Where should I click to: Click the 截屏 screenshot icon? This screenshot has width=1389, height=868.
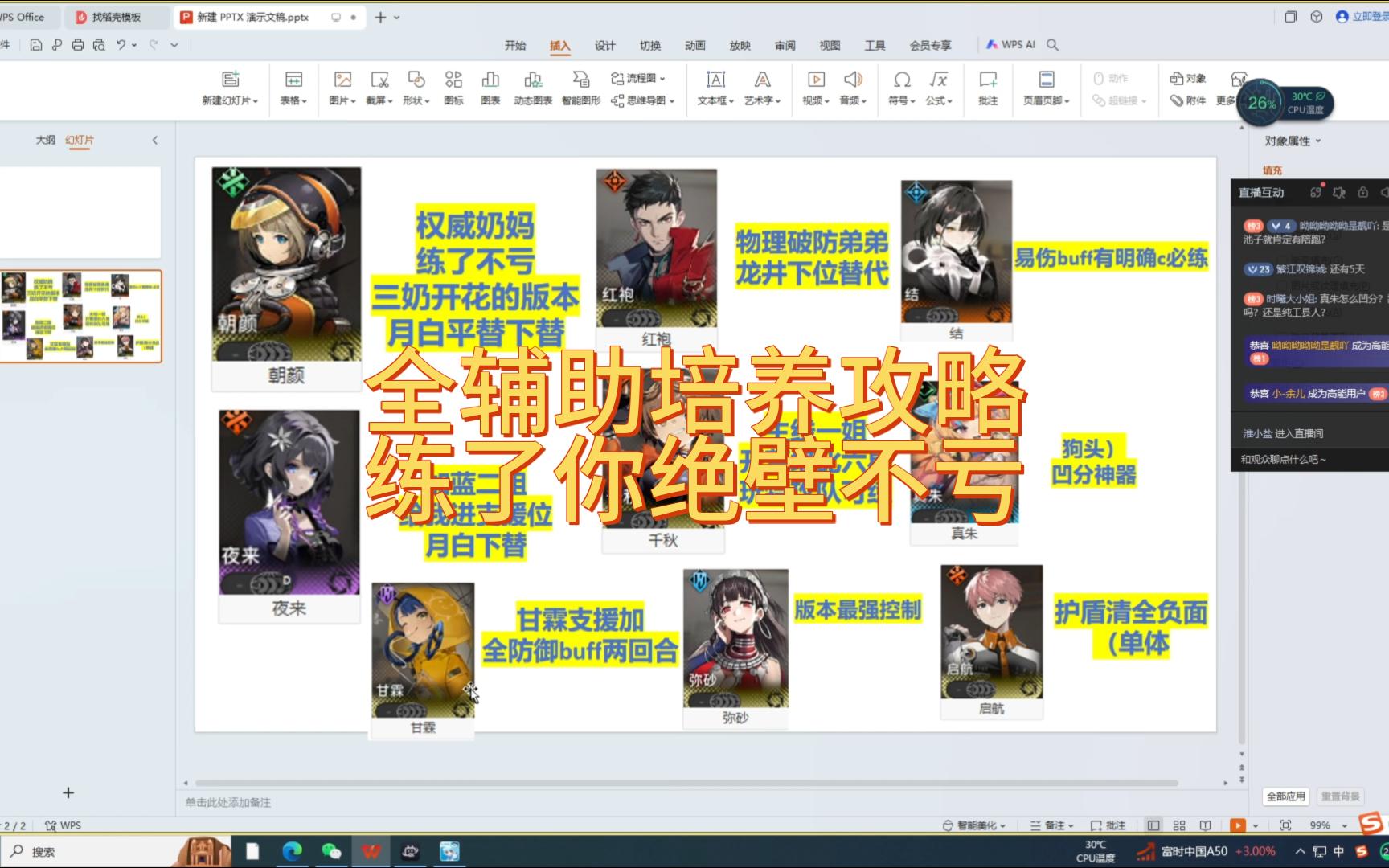tap(379, 80)
